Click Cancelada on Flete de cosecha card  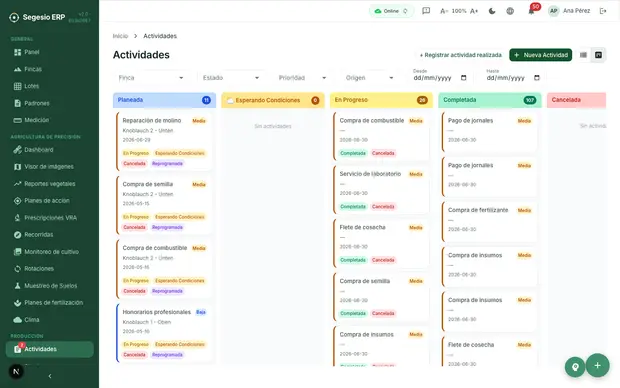(383, 260)
